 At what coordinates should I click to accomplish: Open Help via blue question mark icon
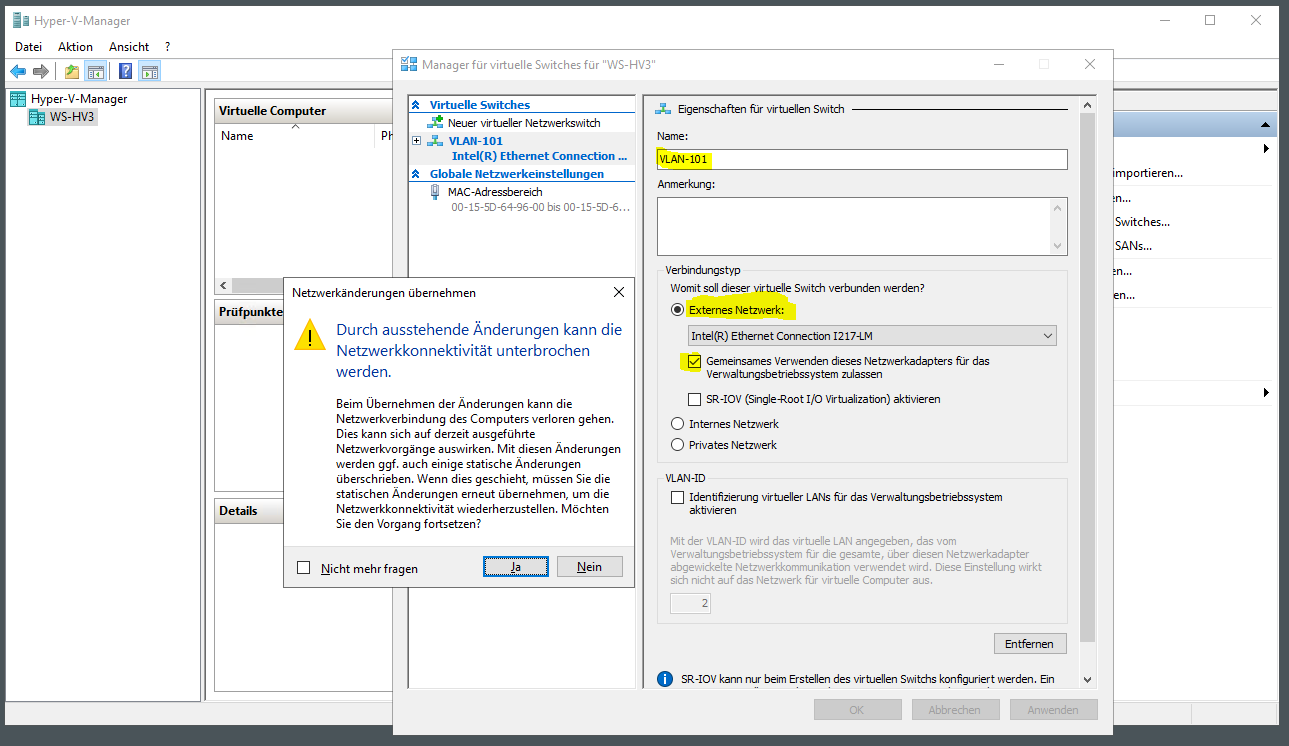[126, 71]
